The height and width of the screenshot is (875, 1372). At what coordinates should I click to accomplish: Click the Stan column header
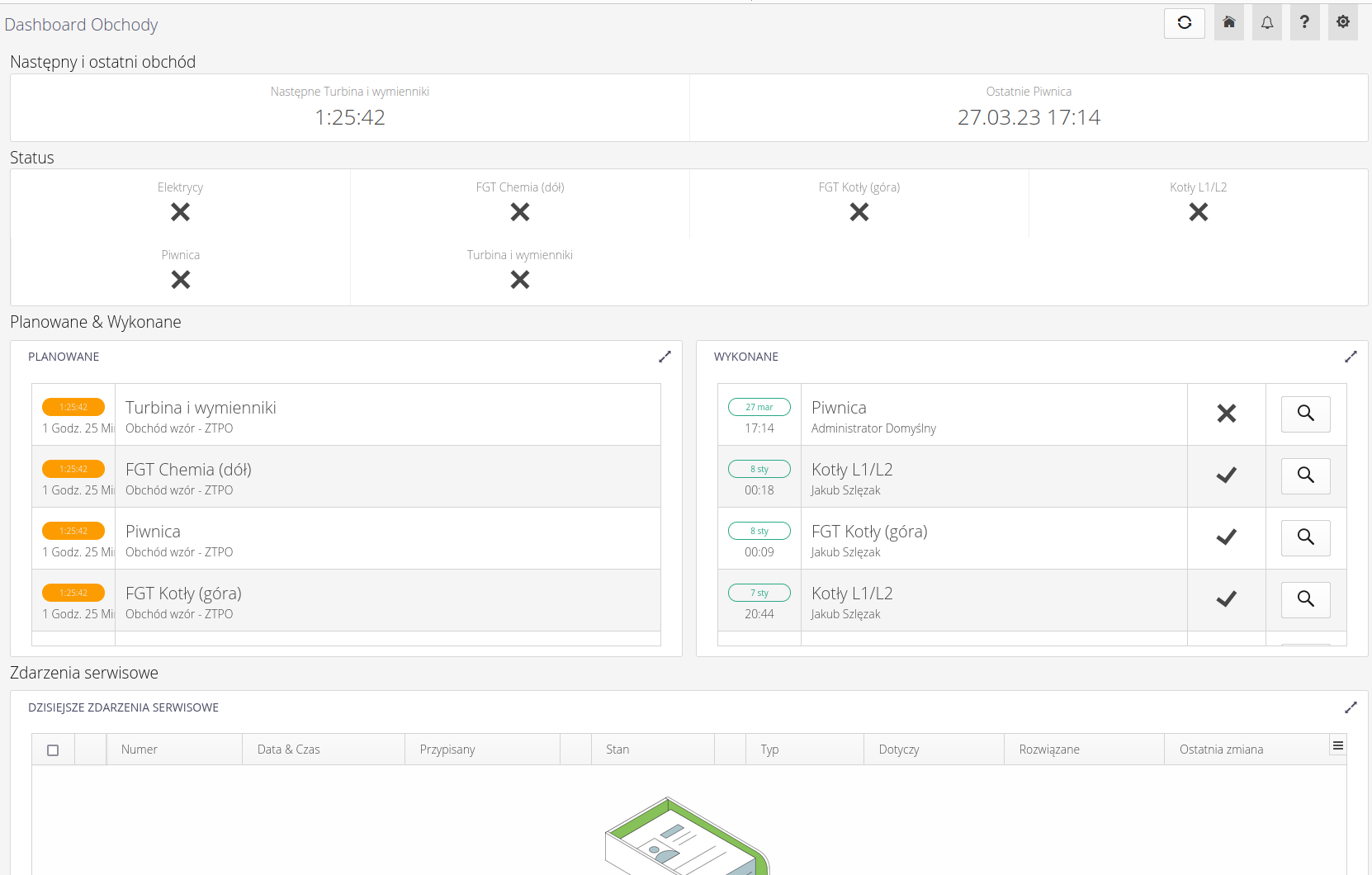click(617, 750)
